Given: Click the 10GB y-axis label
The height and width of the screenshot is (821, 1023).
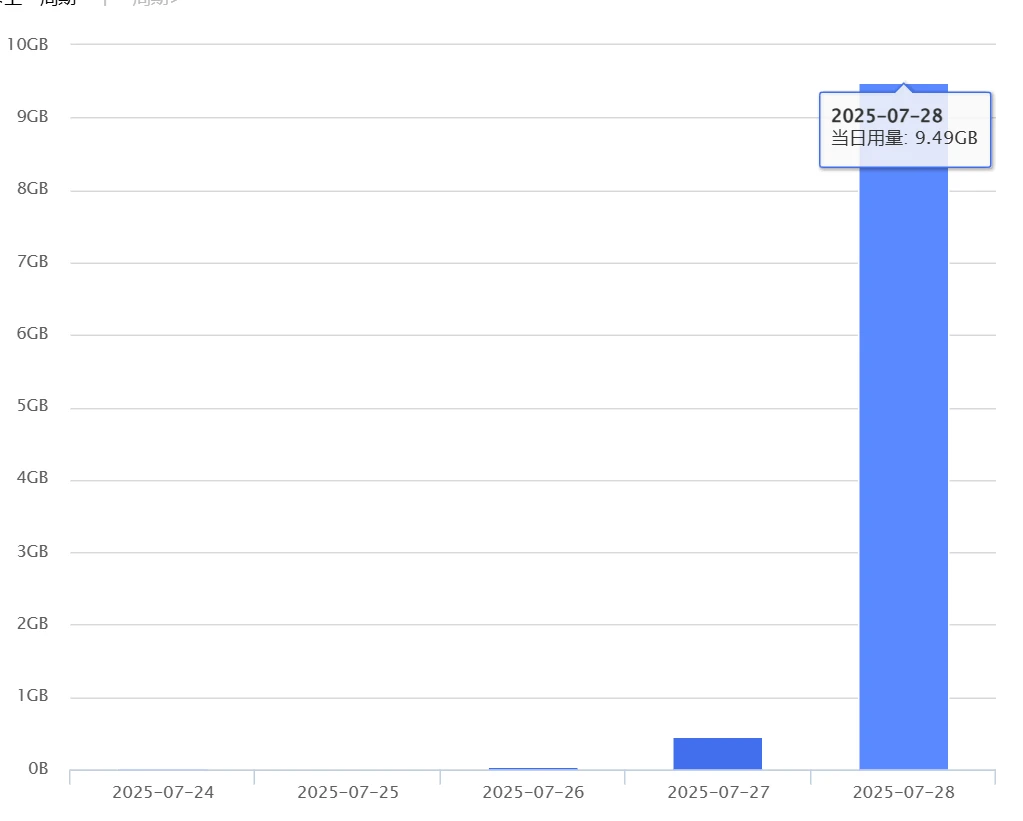Looking at the screenshot, I should (x=27, y=44).
